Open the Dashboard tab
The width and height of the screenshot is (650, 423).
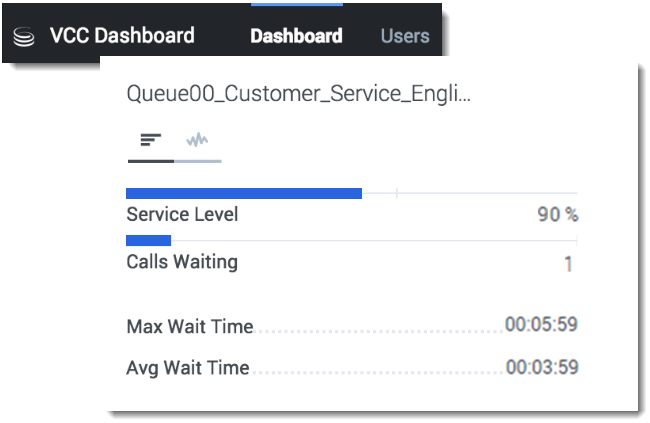tap(296, 36)
